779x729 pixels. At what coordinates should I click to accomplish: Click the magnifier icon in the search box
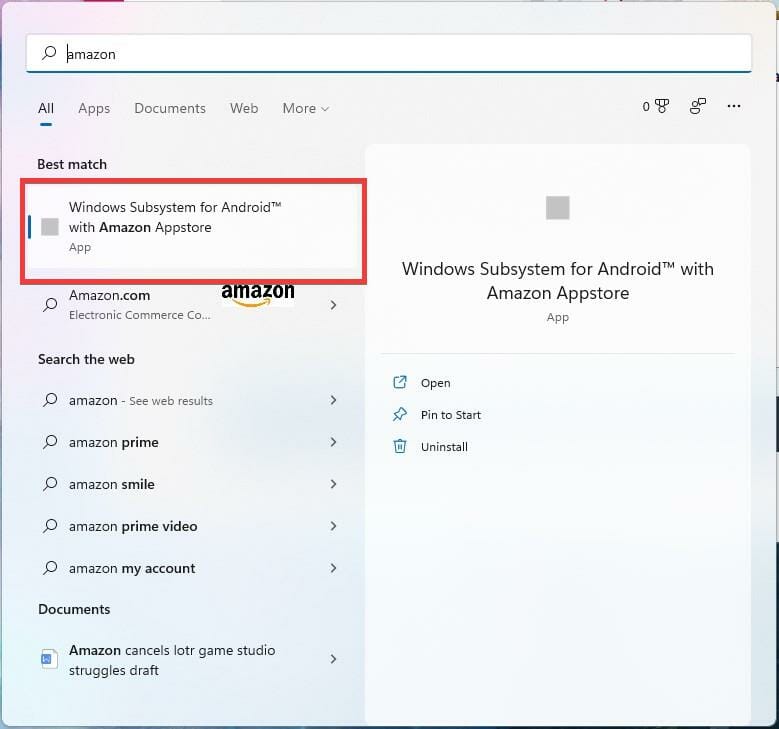(49, 53)
